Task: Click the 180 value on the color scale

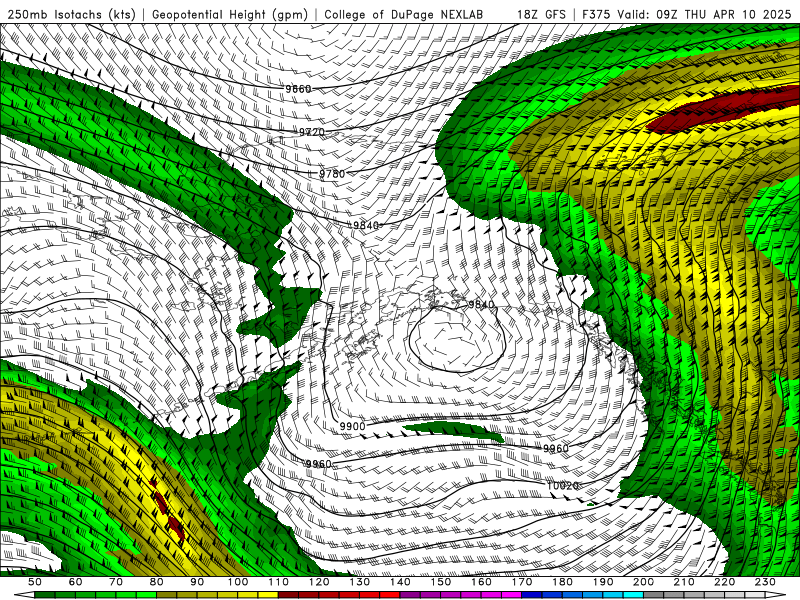Action: click(562, 582)
